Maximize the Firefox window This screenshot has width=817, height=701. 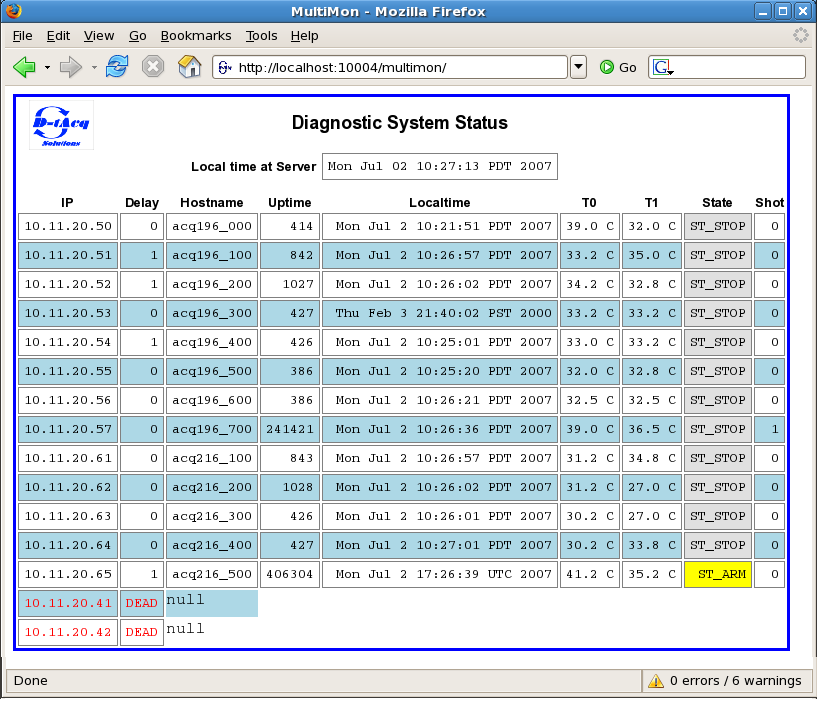coord(783,11)
